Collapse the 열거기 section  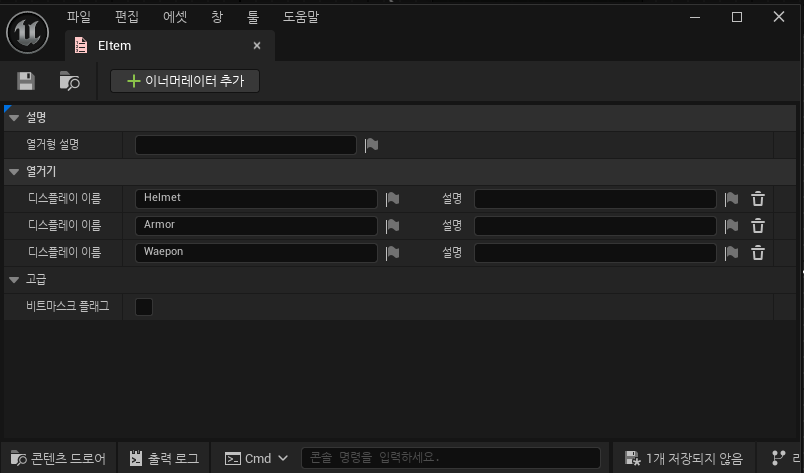pyautogui.click(x=14, y=172)
